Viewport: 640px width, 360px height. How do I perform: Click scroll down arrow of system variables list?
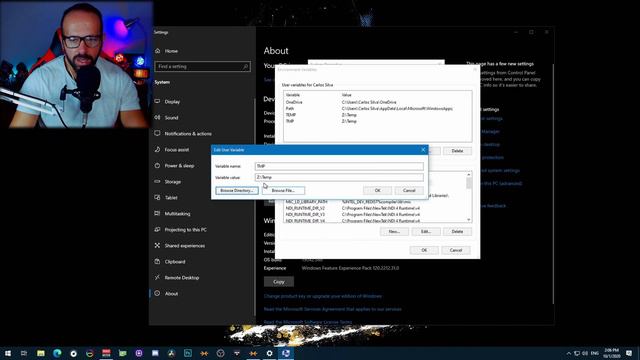click(469, 220)
